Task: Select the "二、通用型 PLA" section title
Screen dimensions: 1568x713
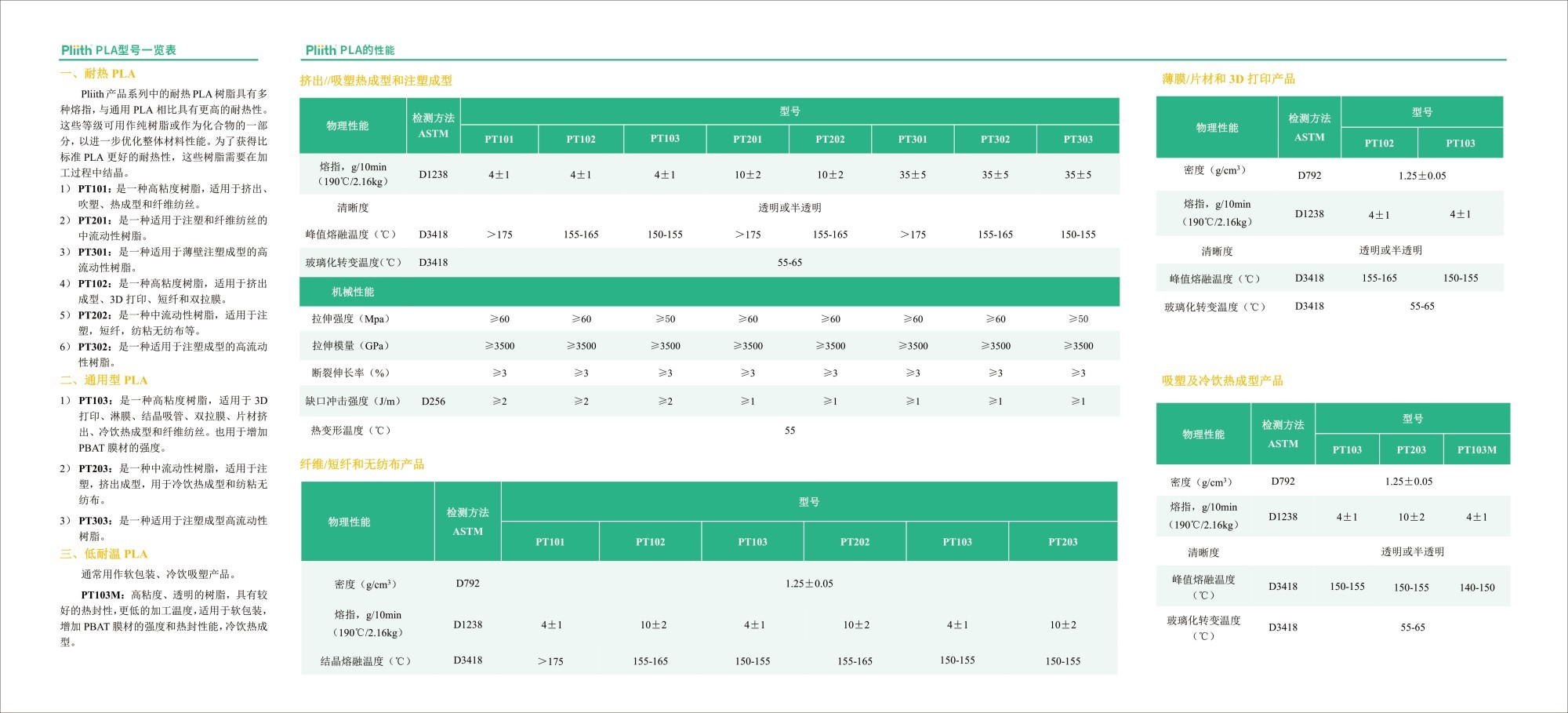Action: tap(104, 380)
